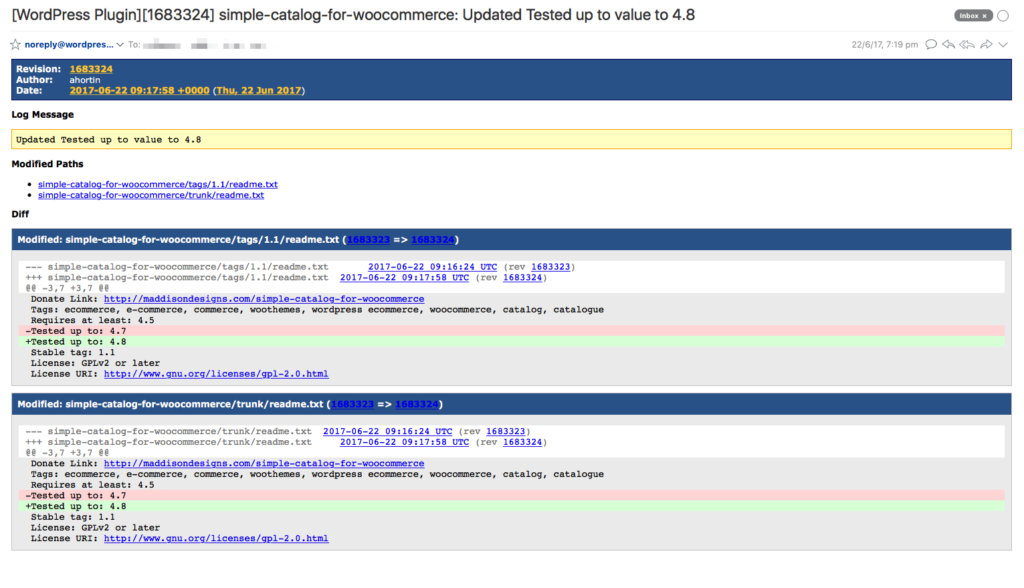The image size is (1024, 588).
Task: Reply to the email
Action: click(947, 44)
